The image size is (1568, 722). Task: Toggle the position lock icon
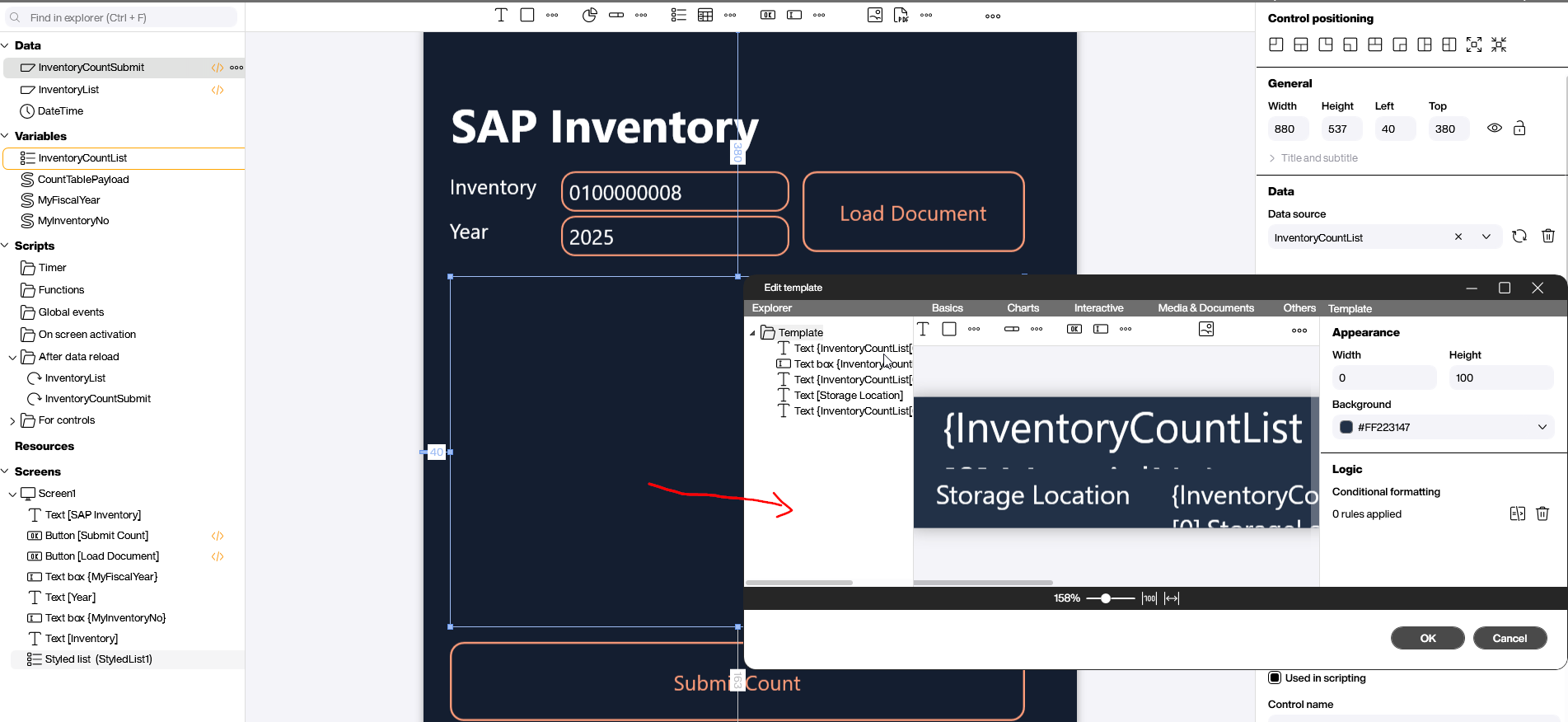click(x=1519, y=129)
